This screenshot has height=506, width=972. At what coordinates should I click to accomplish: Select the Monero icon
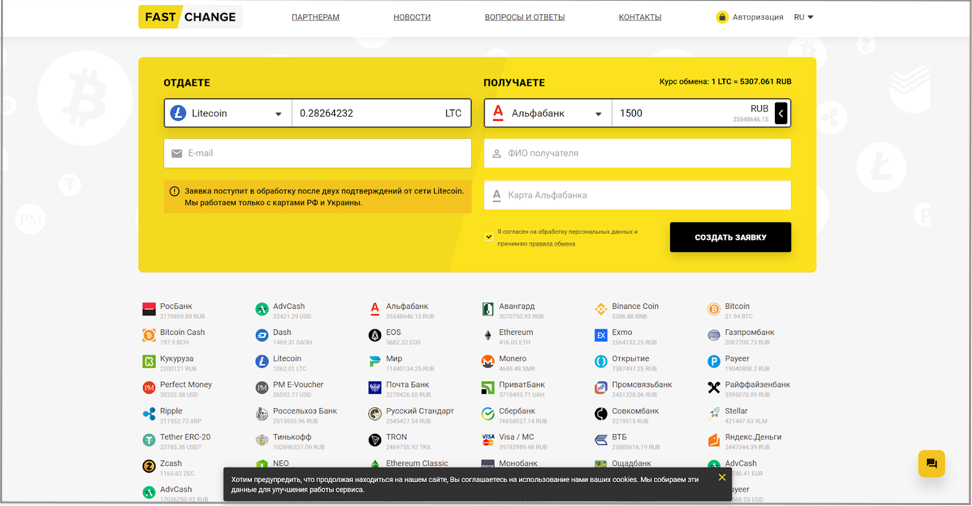488,362
